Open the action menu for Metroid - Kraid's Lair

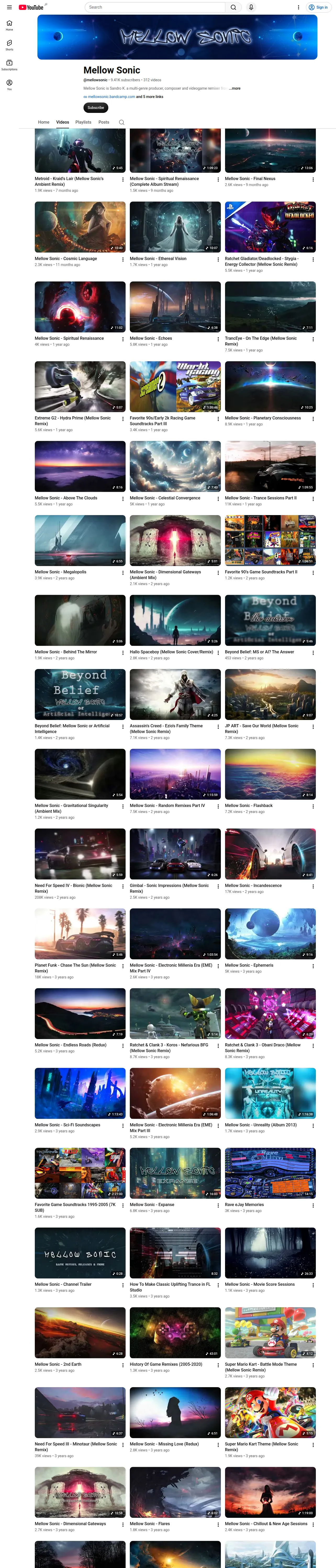(122, 180)
